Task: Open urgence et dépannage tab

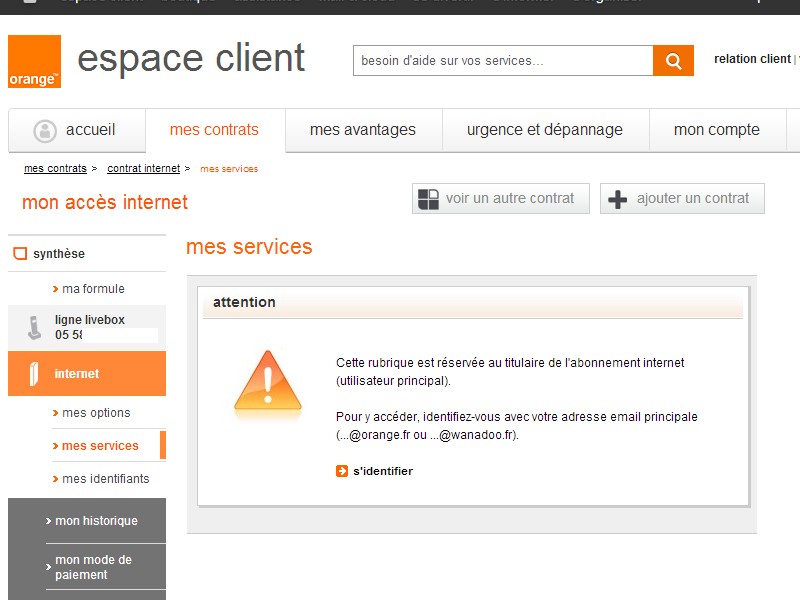Action: coord(545,130)
